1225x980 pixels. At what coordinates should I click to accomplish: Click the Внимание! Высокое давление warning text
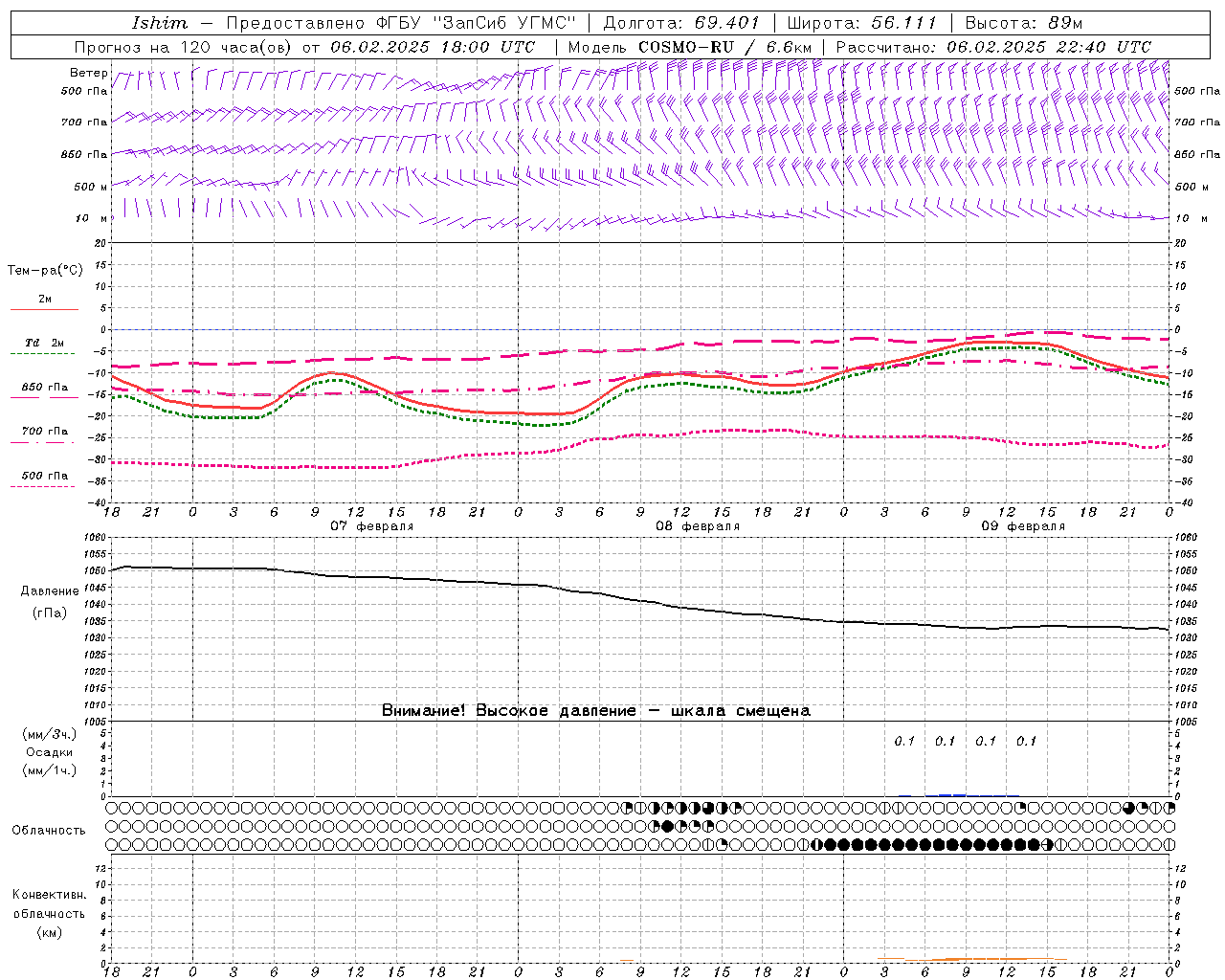pyautogui.click(x=596, y=711)
